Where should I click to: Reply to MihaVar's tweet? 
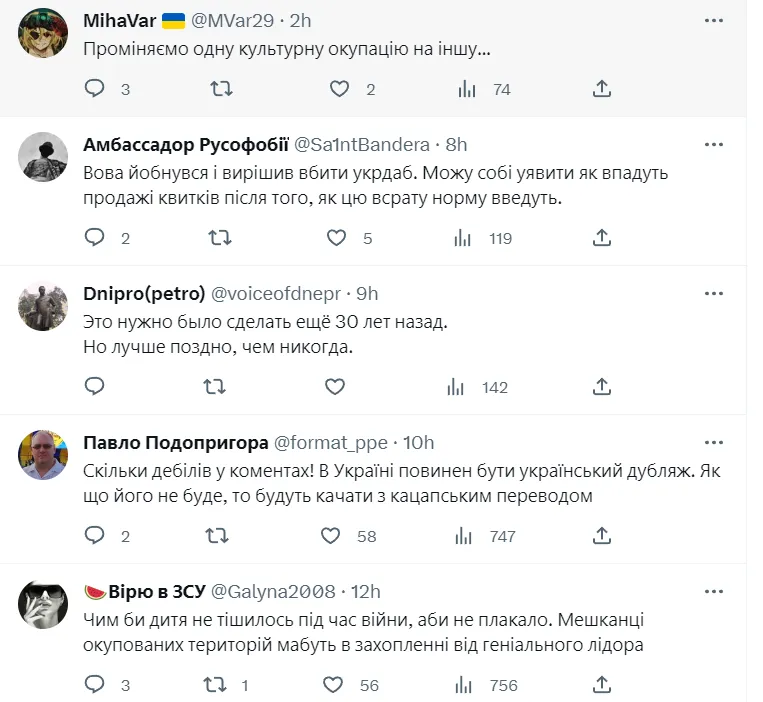[x=95, y=89]
